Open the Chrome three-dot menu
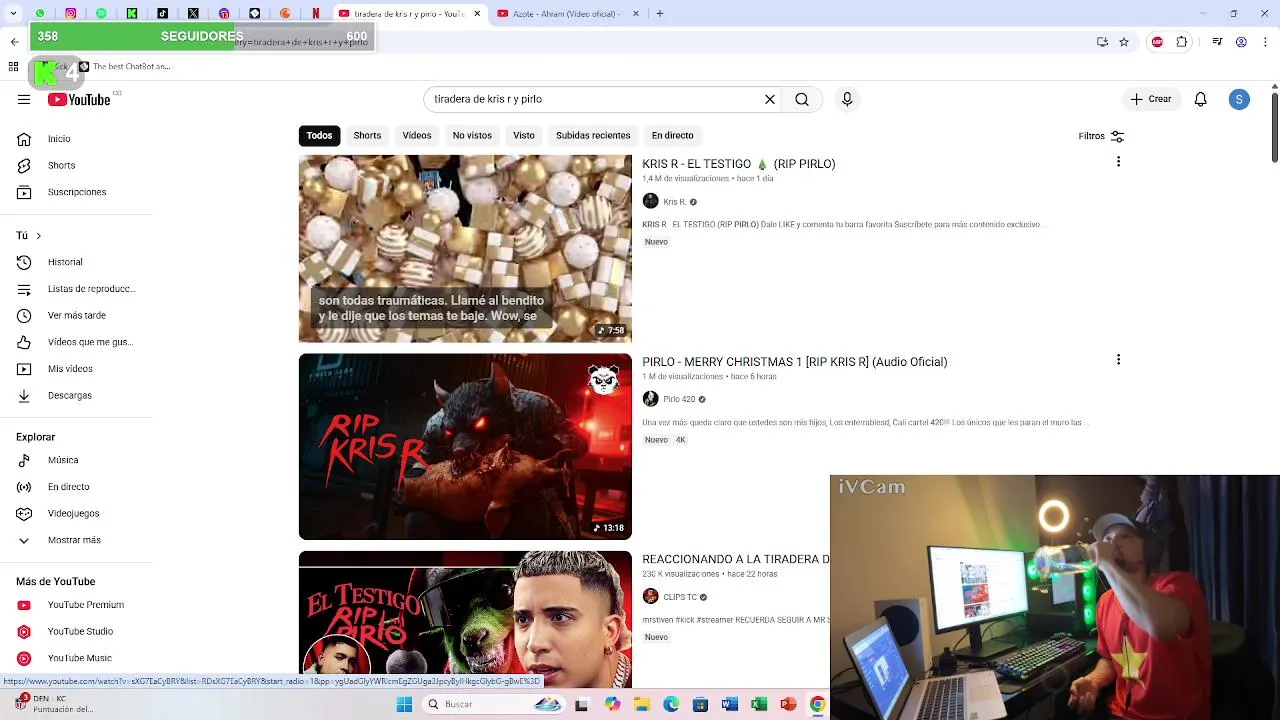This screenshot has width=1280, height=720. (1265, 42)
